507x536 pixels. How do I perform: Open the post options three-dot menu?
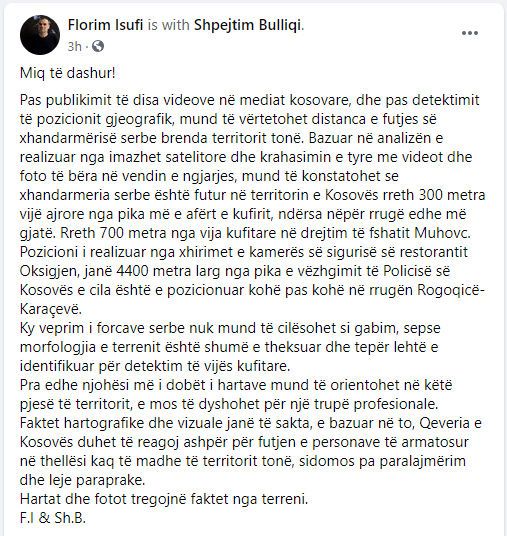point(470,33)
